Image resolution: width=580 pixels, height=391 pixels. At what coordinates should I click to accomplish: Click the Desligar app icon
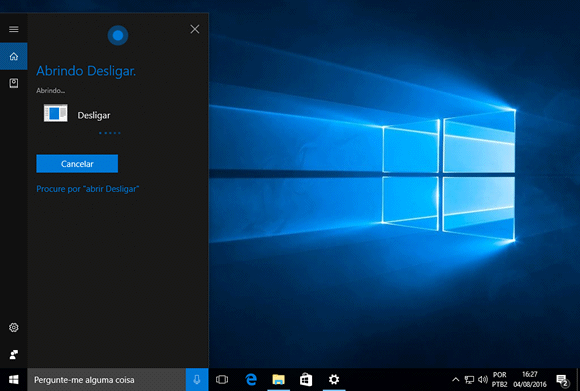point(55,113)
